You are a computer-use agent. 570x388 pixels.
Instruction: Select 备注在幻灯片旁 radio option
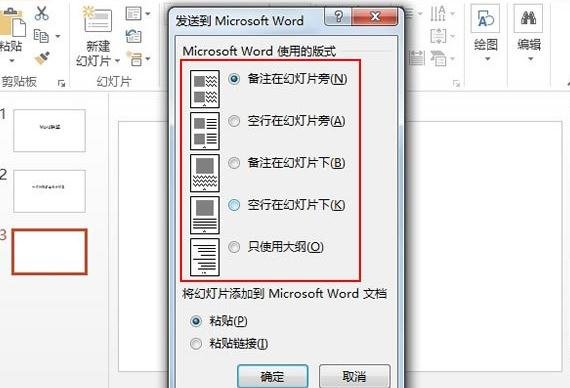pyautogui.click(x=234, y=79)
